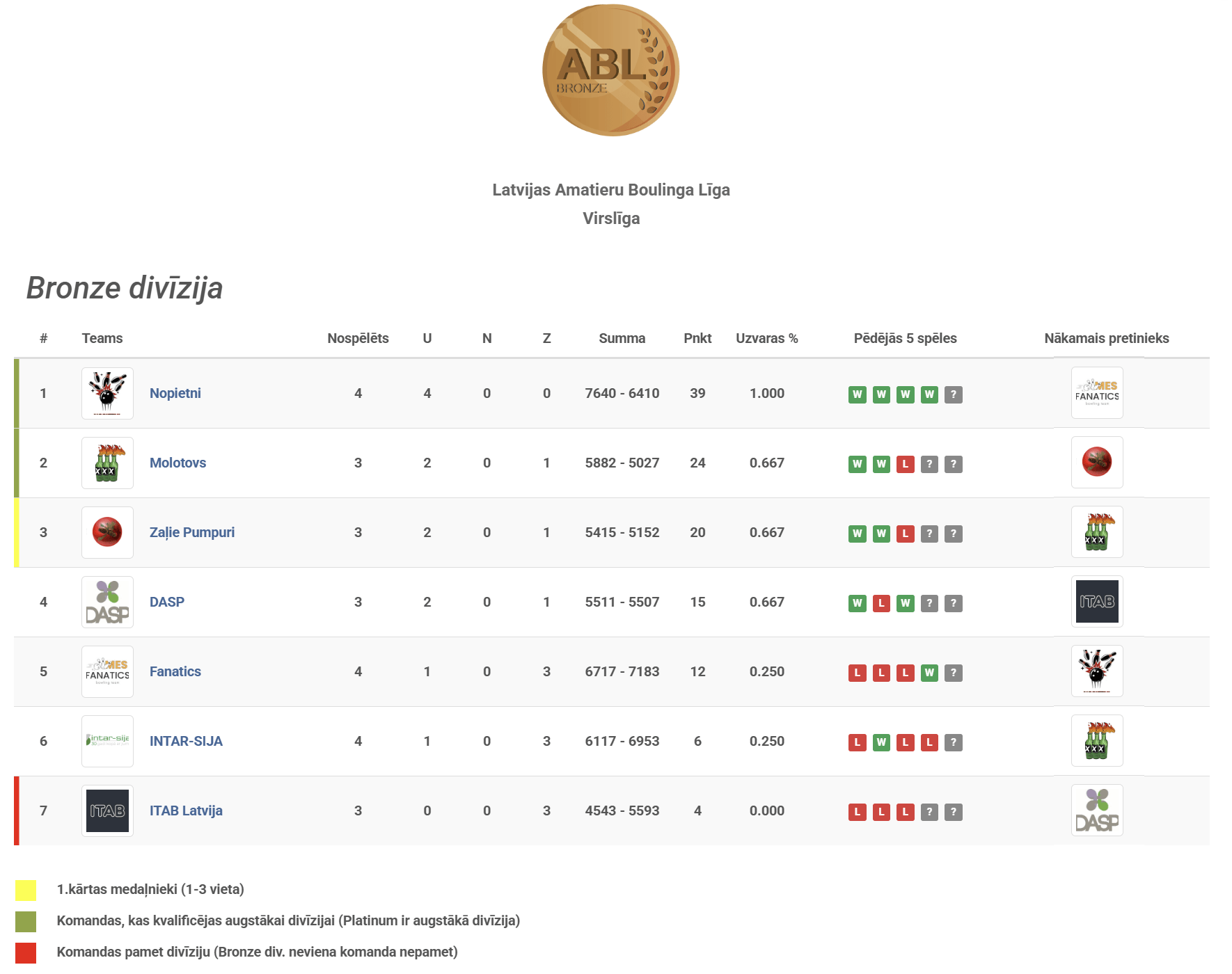This screenshot has width=1232, height=974.
Task: Click Nopietni team logo in row 1
Action: (x=107, y=393)
